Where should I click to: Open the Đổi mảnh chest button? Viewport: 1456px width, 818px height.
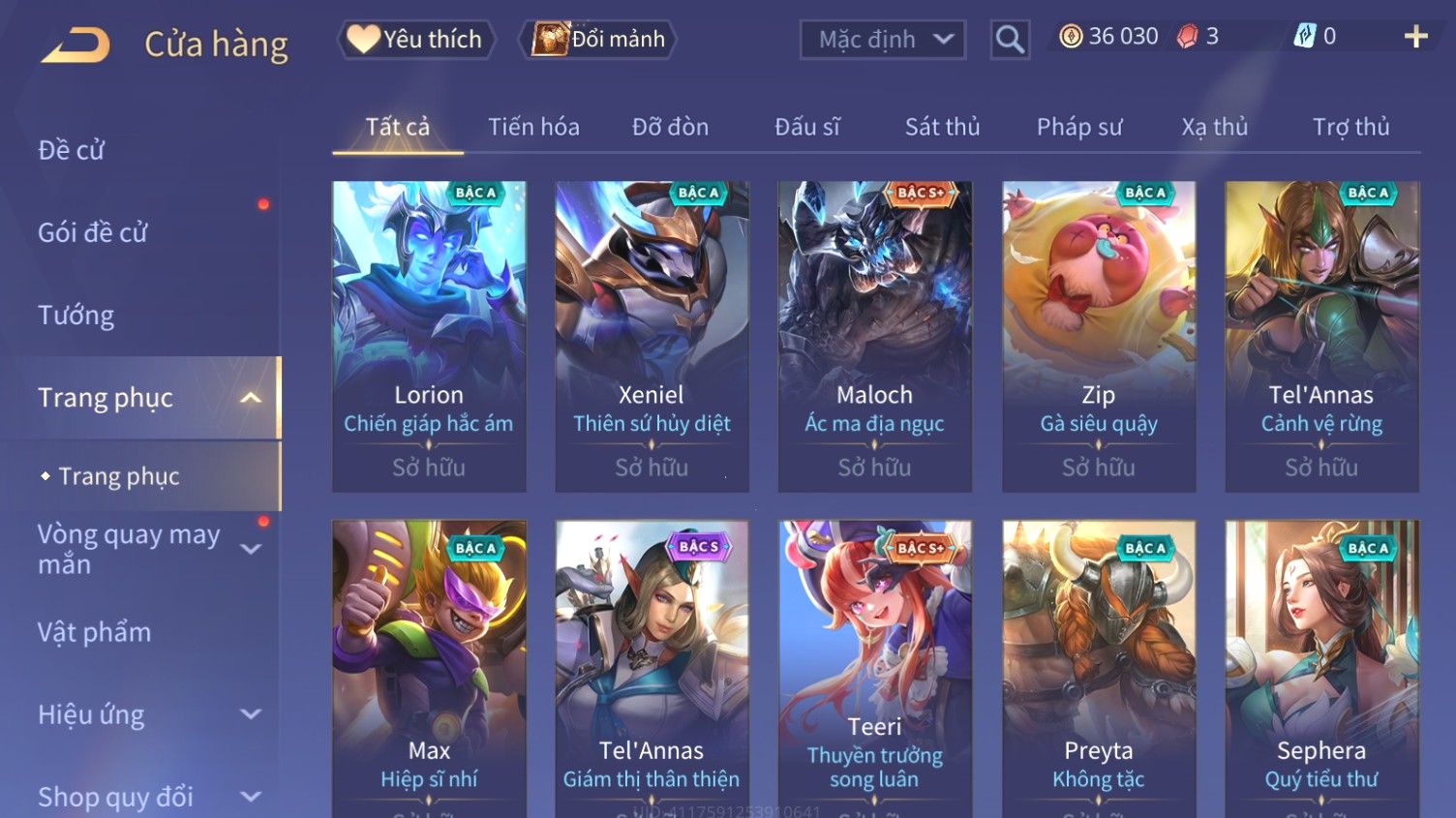(x=598, y=40)
